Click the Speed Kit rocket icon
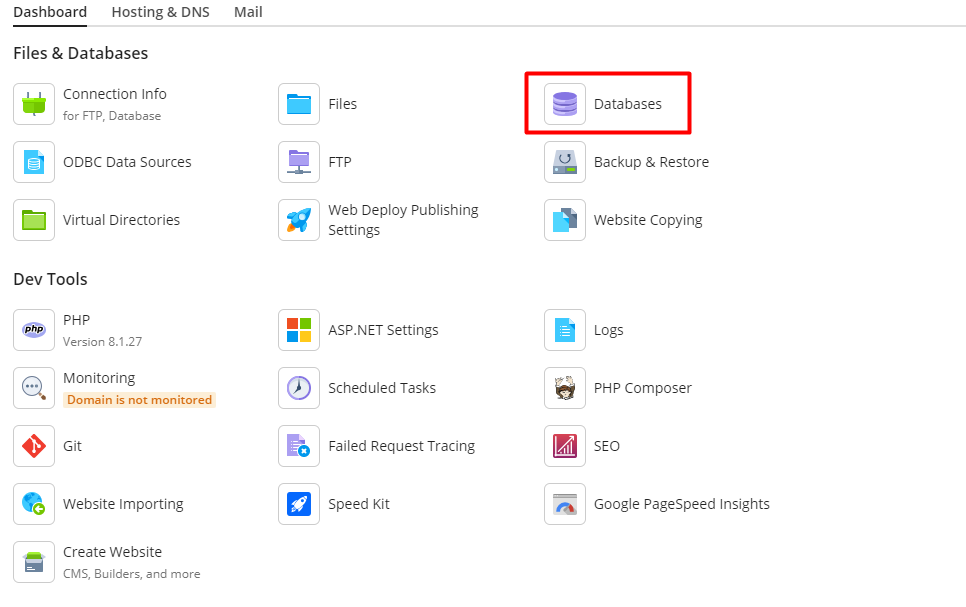This screenshot has height=607, width=966. [299, 504]
